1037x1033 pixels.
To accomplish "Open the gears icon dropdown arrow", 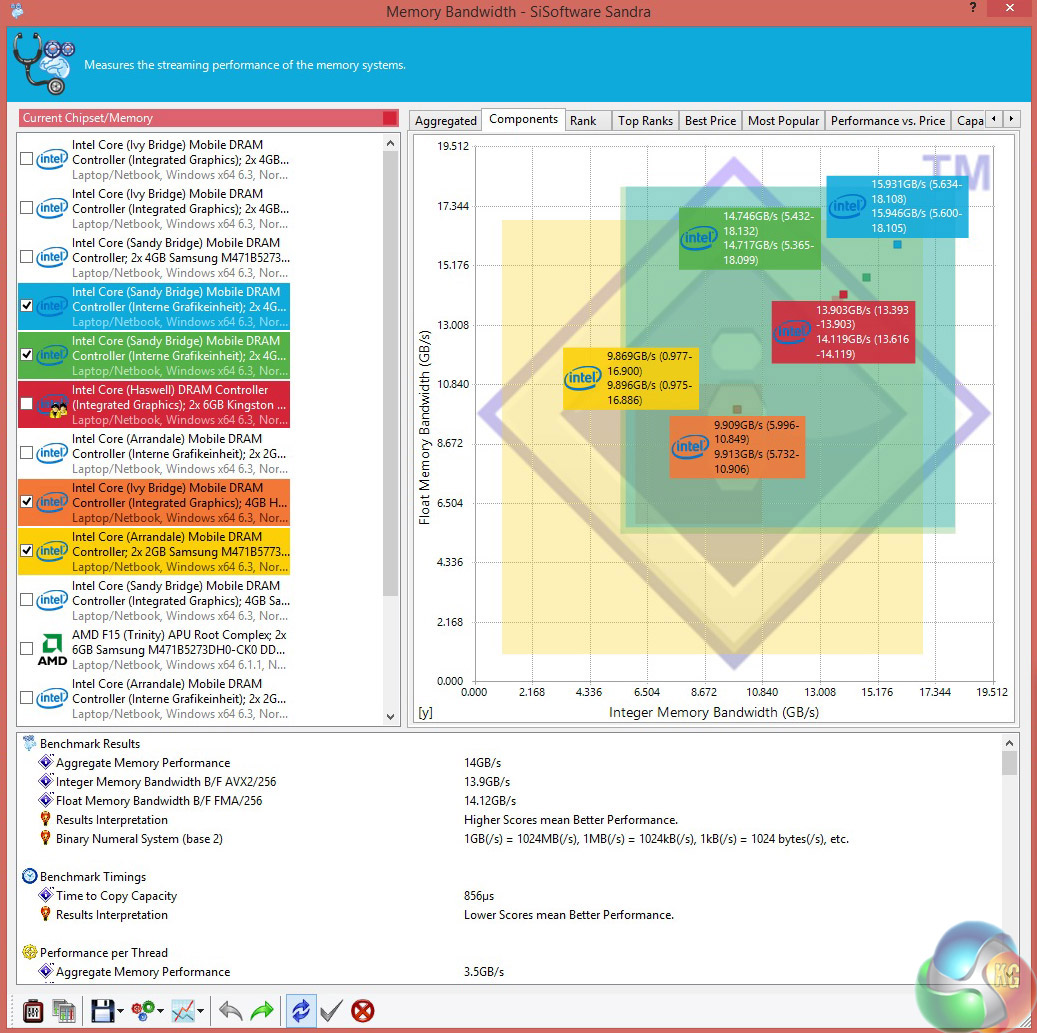I will click(161, 1011).
